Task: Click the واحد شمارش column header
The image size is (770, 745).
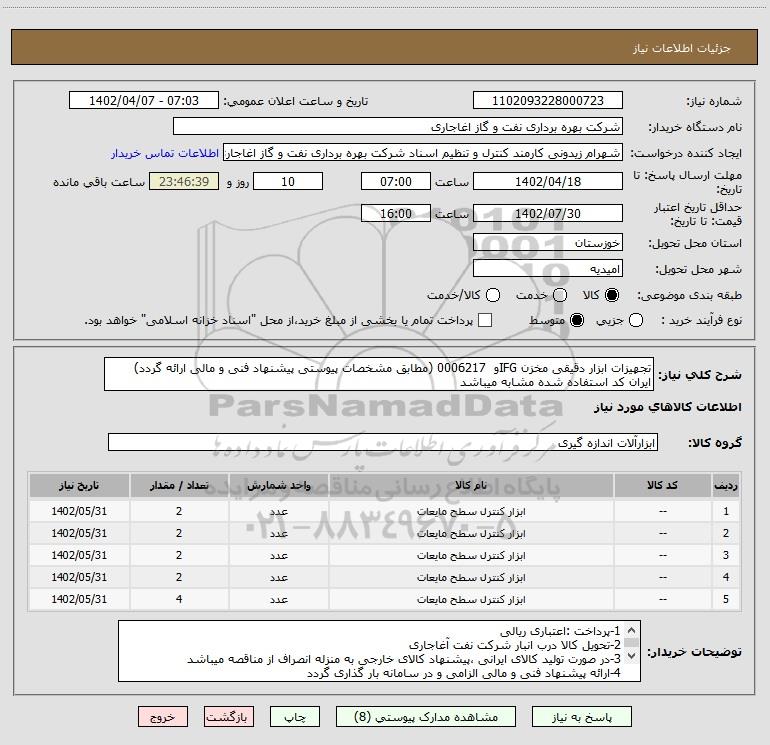Action: (x=278, y=485)
